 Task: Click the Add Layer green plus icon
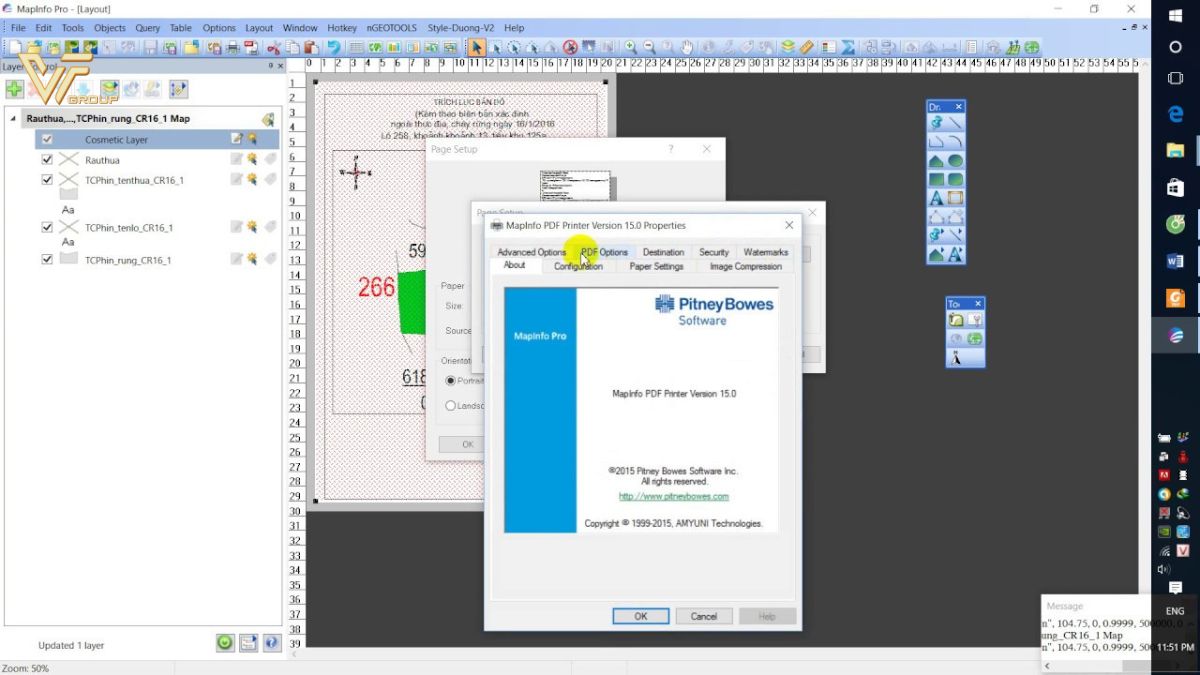(14, 88)
